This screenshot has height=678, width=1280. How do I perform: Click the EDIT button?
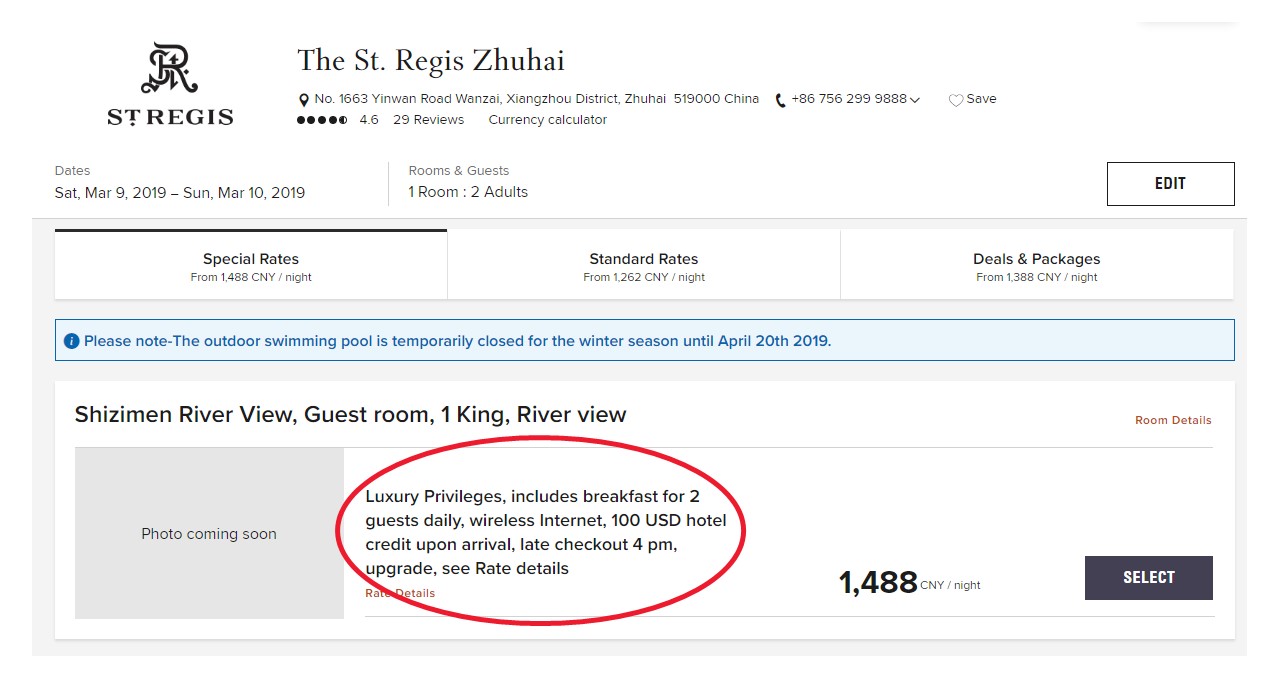tap(1170, 184)
